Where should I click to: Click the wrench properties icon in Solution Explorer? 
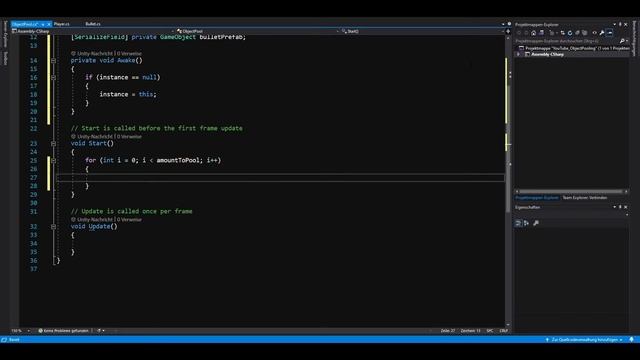(x=602, y=33)
